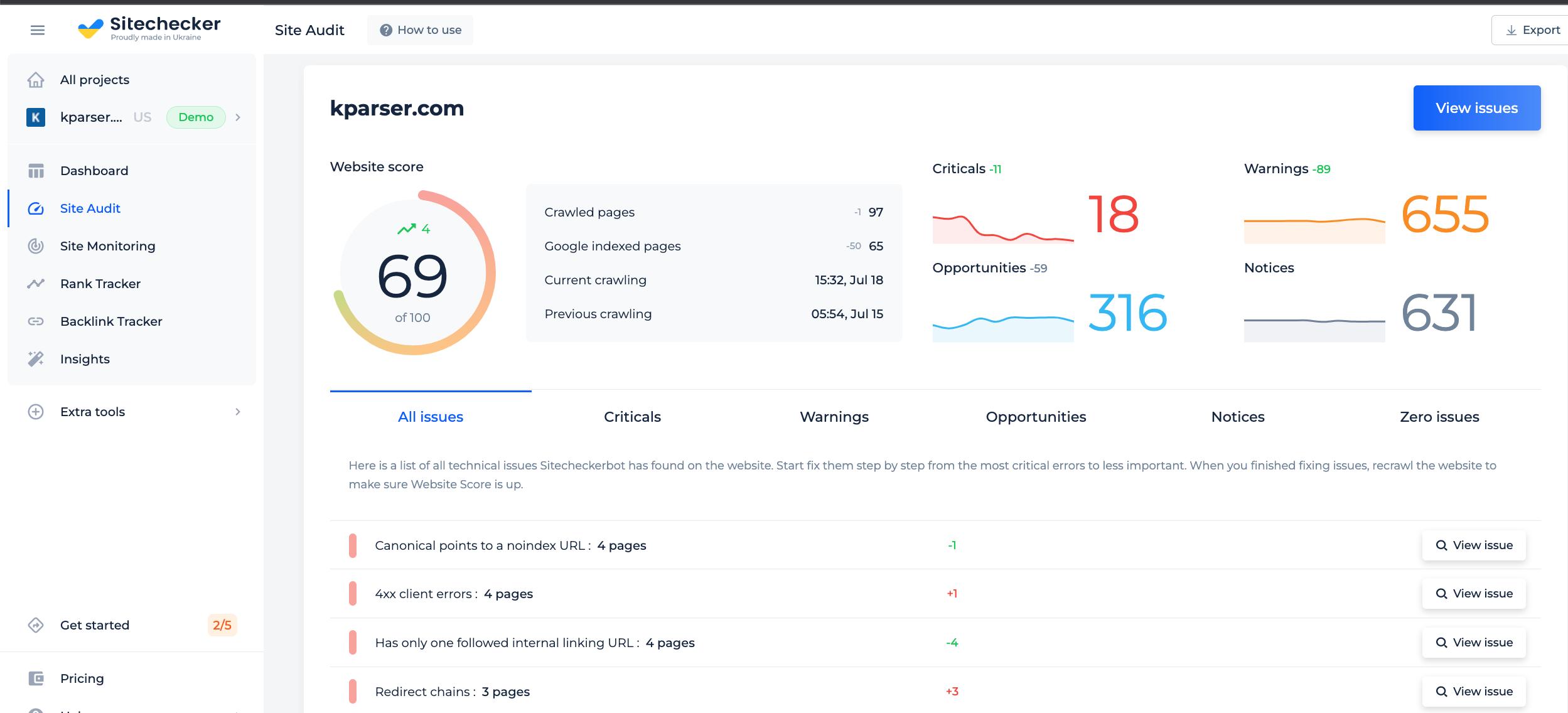This screenshot has height=713, width=1568.
Task: Select the Opportunities tab
Action: coord(1036,416)
